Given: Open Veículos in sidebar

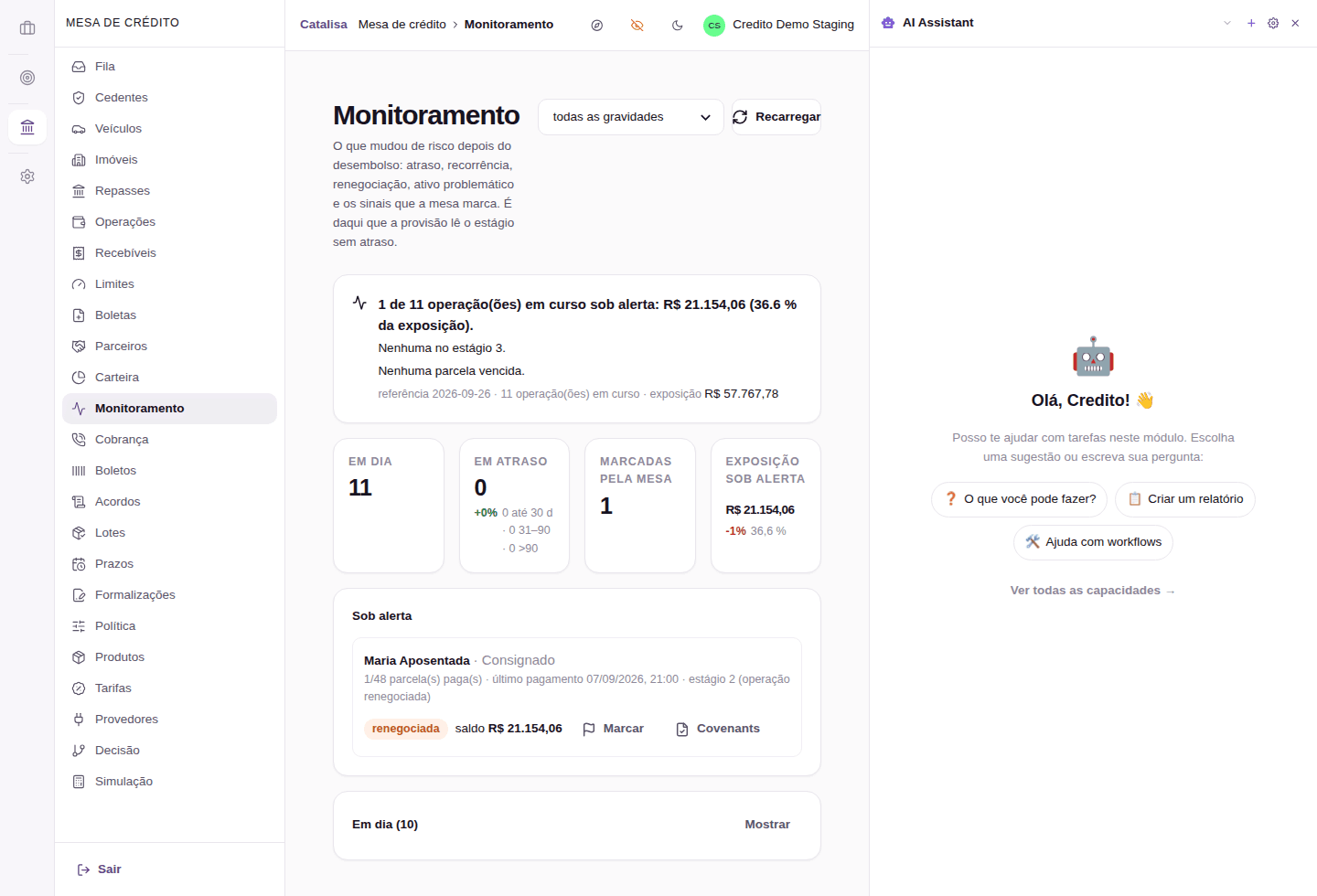Looking at the screenshot, I should point(169,129).
